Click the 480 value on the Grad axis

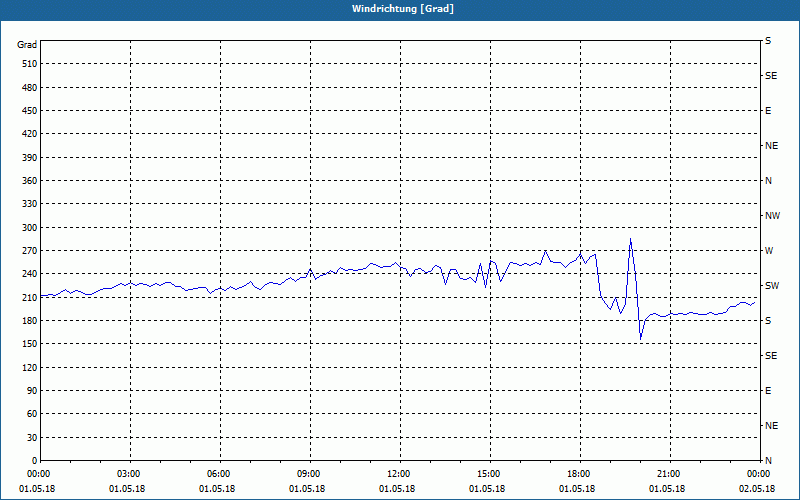tap(30, 88)
